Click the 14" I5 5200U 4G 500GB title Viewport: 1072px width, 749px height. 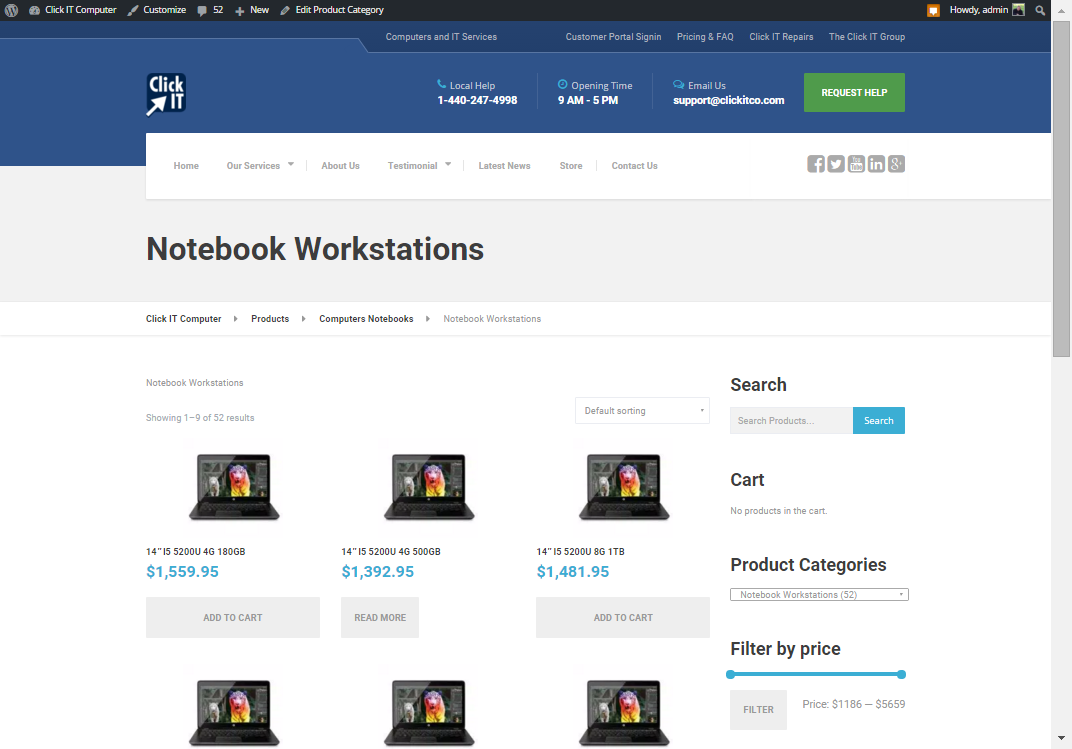pos(391,551)
